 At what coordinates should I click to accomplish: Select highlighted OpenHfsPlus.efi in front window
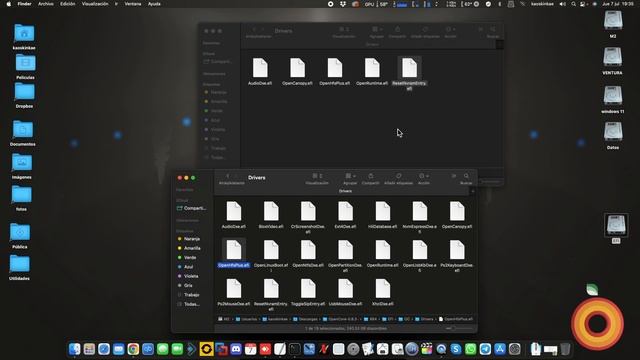[234, 250]
